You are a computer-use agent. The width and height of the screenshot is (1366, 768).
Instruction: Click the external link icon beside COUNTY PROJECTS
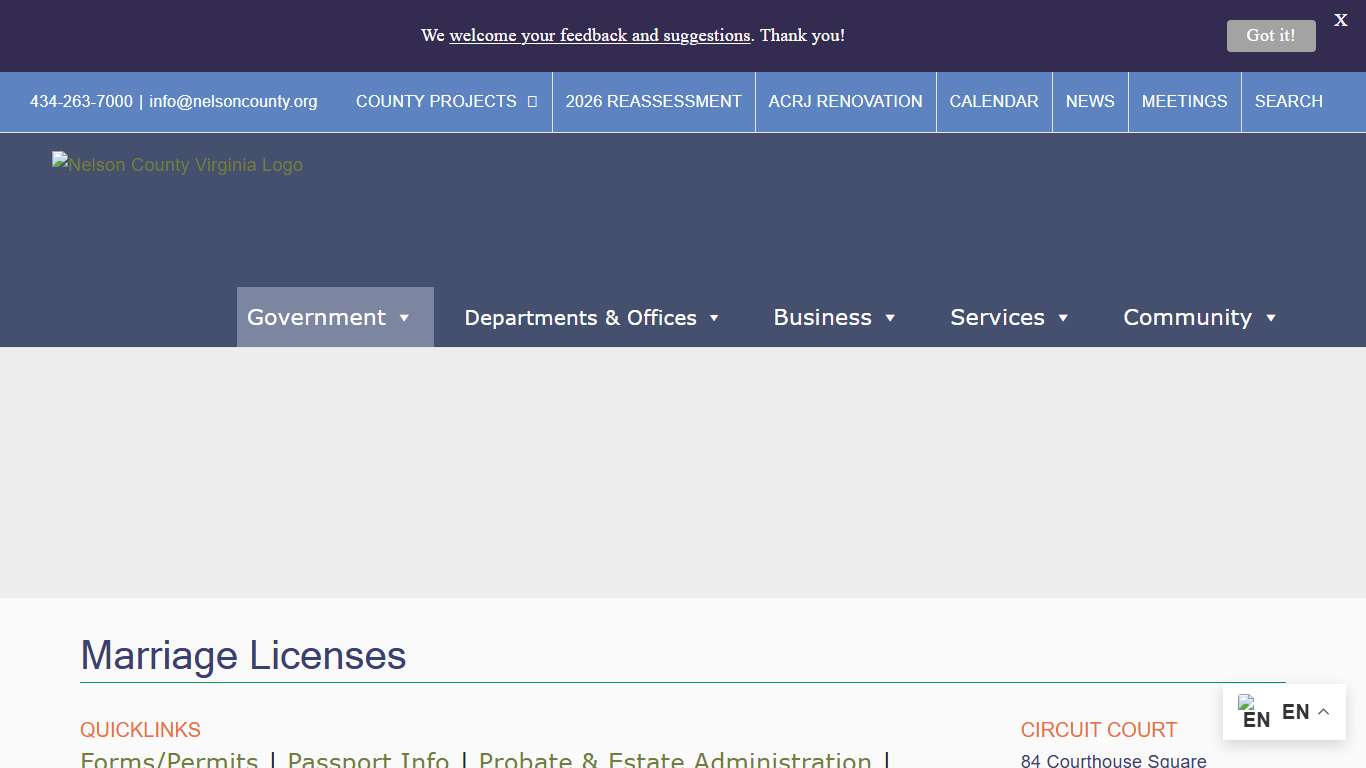click(x=531, y=101)
